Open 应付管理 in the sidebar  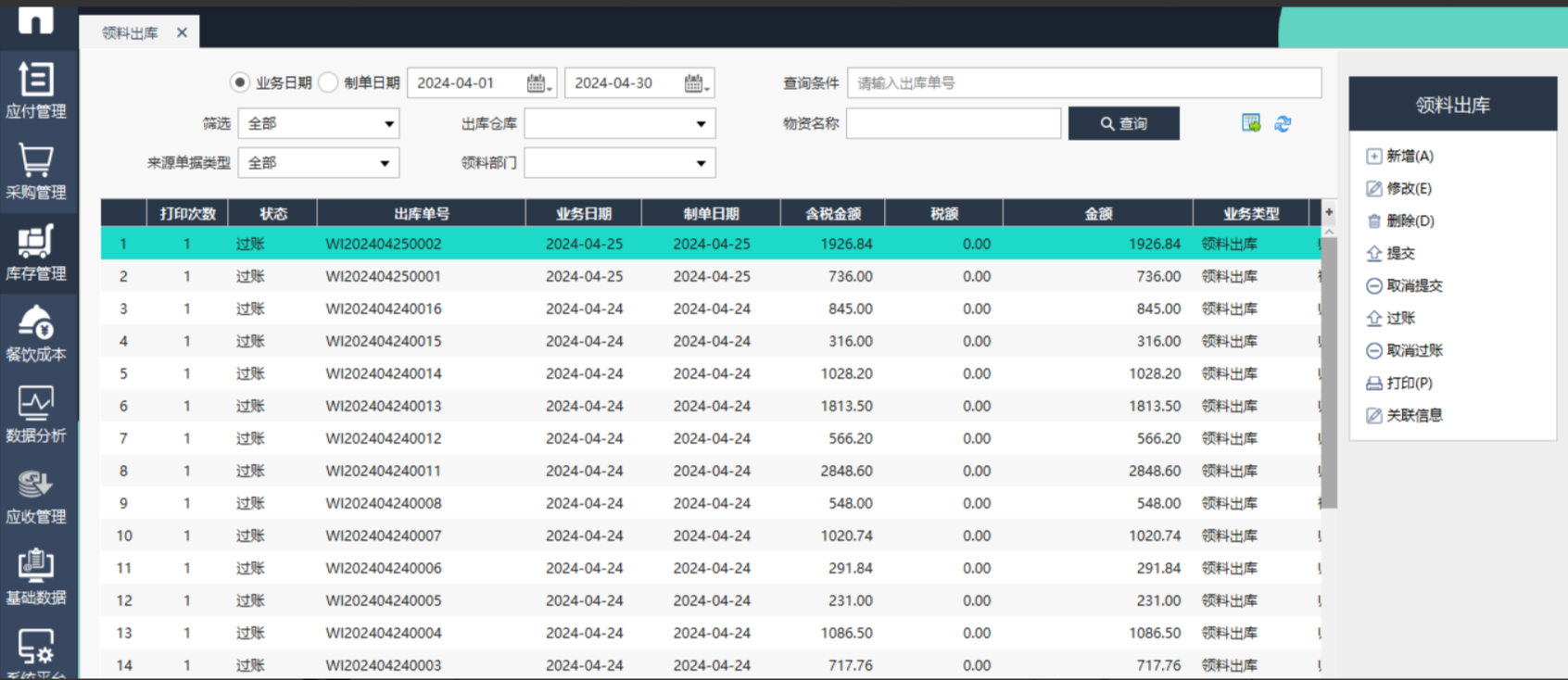click(36, 91)
